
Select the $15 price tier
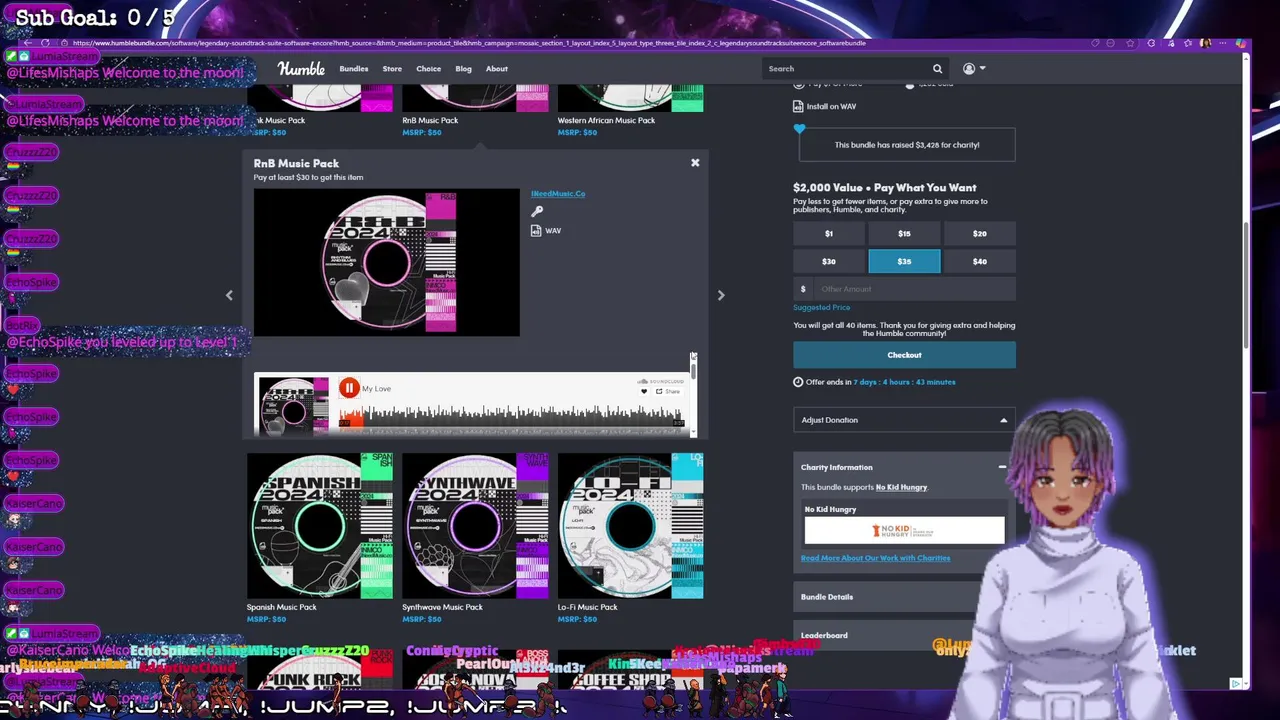(x=904, y=234)
